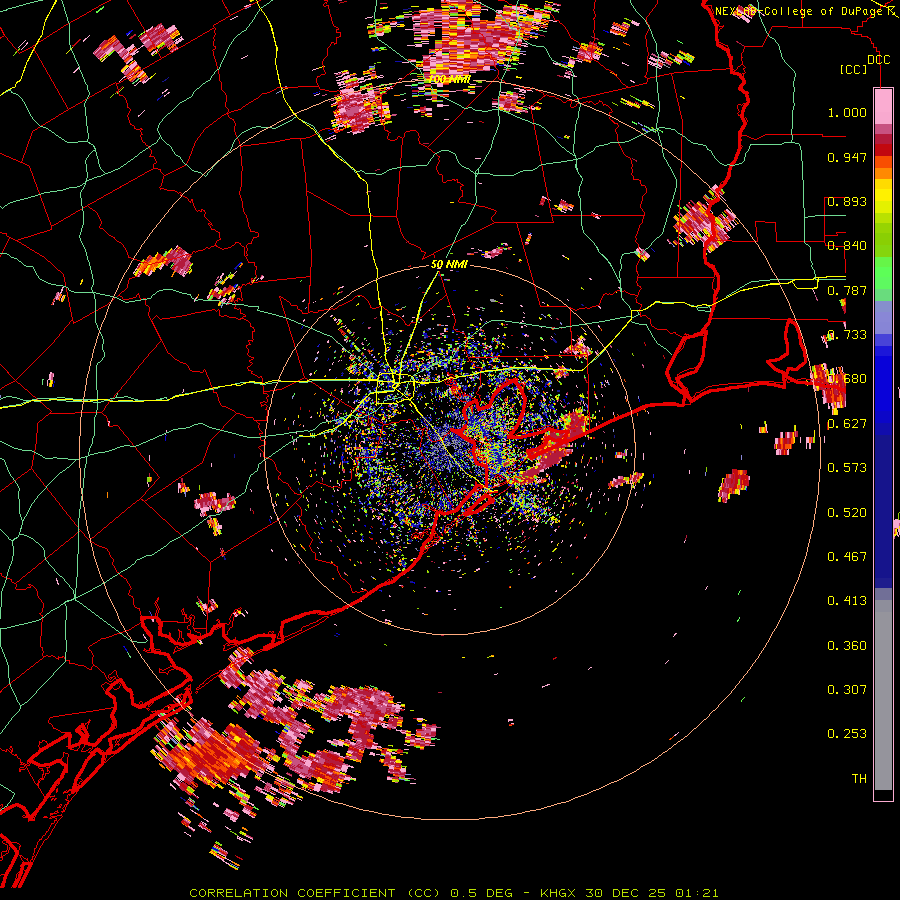Select the 0.947 scale value
Screen dimensions: 900x900
click(847, 157)
